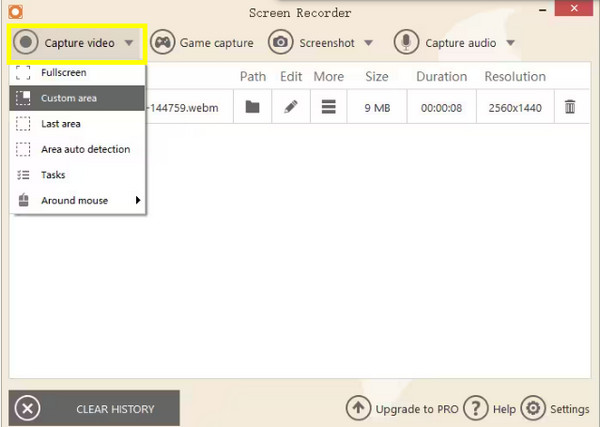Click the Game capture gamepad icon
Viewport: 600px width, 427px height.
click(x=162, y=42)
